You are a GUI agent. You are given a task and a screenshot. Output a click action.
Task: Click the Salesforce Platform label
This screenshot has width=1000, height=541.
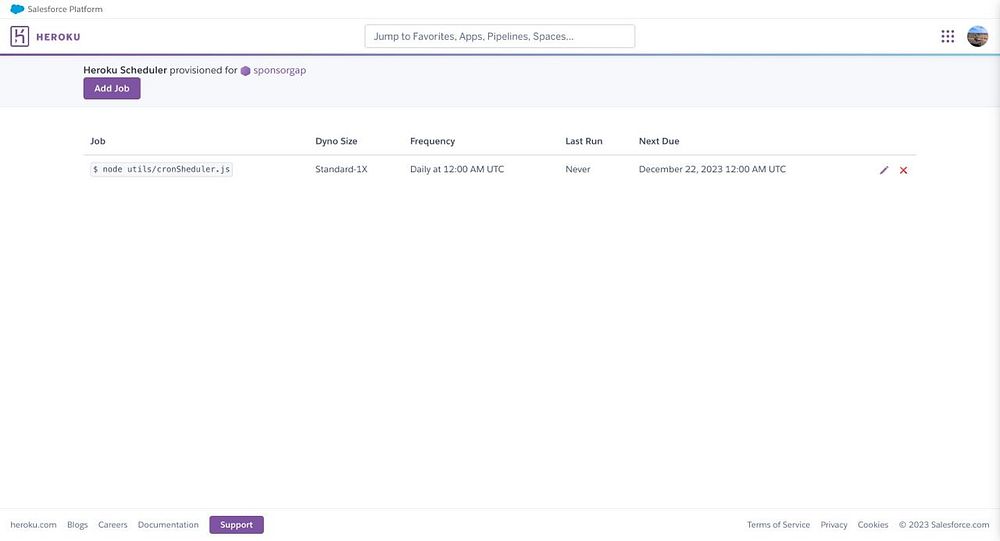click(x=65, y=9)
